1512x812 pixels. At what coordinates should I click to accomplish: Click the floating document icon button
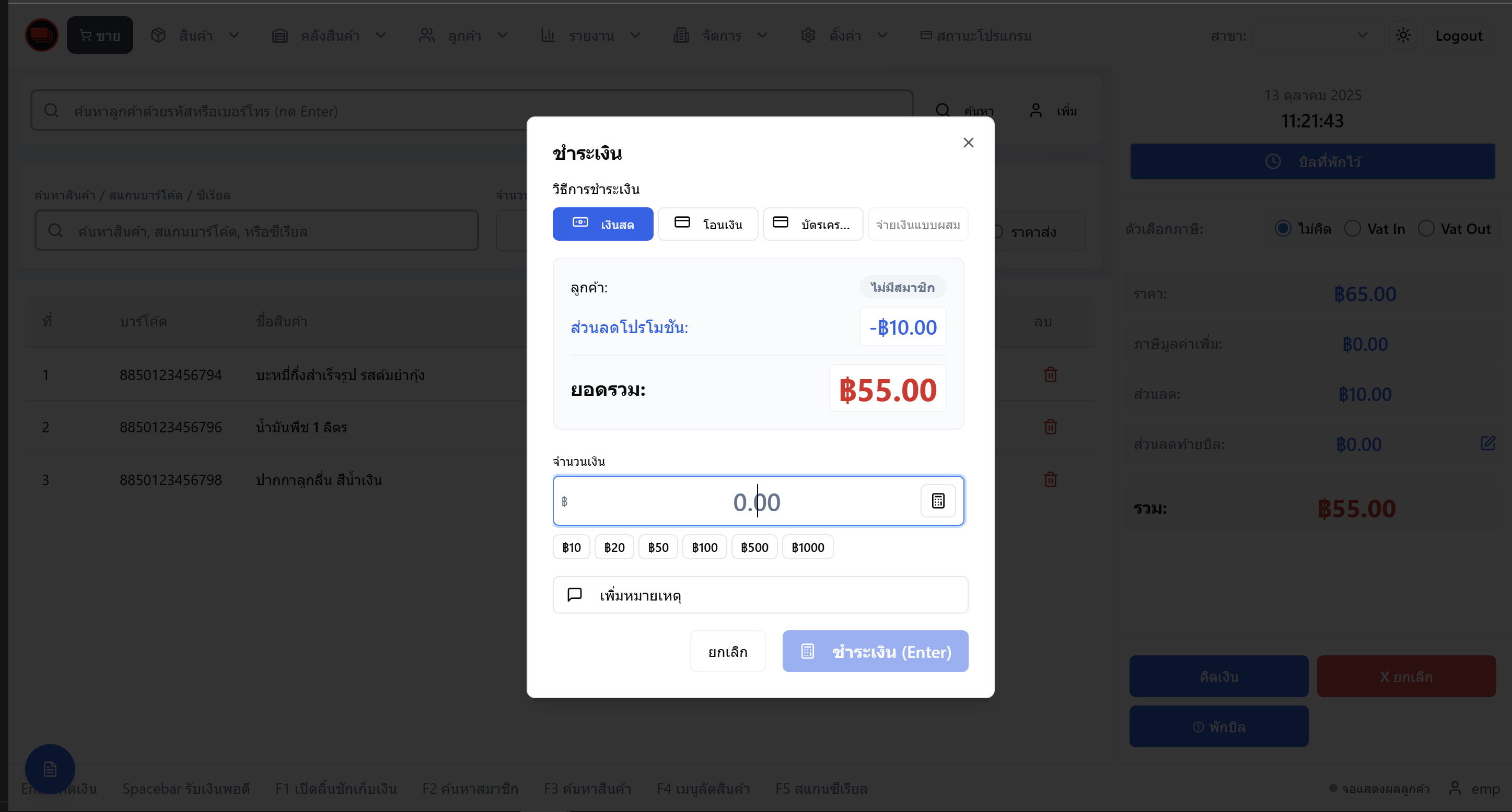50,769
